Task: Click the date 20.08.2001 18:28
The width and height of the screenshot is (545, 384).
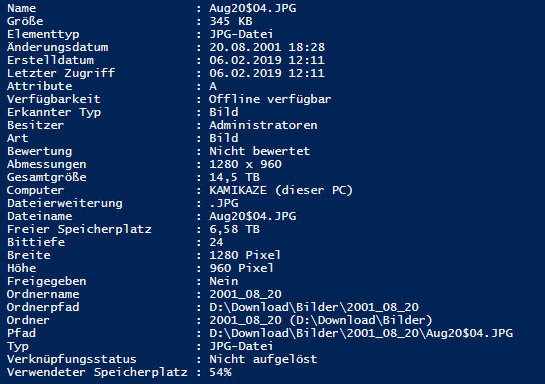Action: [x=267, y=47]
